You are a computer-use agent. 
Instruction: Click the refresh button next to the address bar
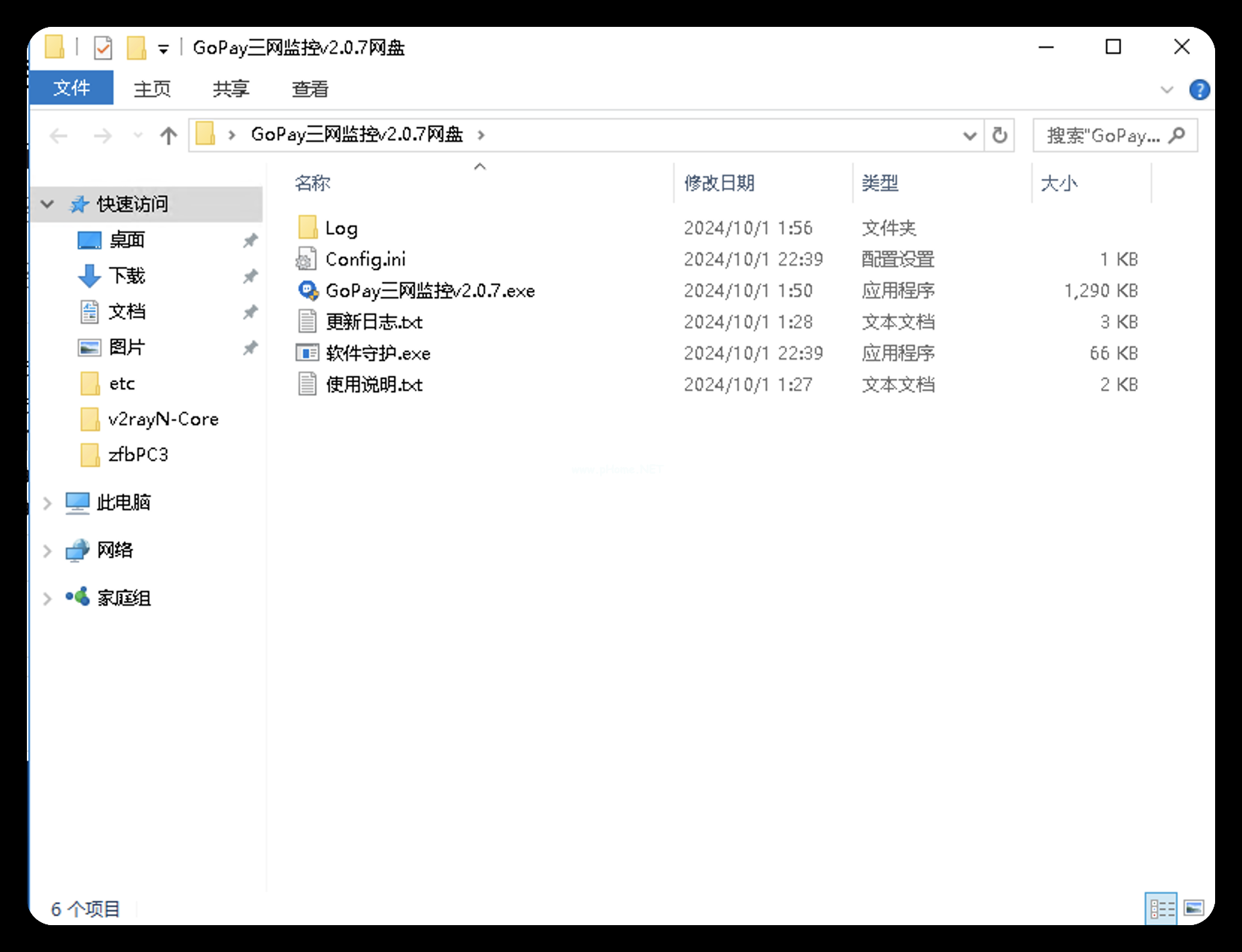(x=999, y=135)
